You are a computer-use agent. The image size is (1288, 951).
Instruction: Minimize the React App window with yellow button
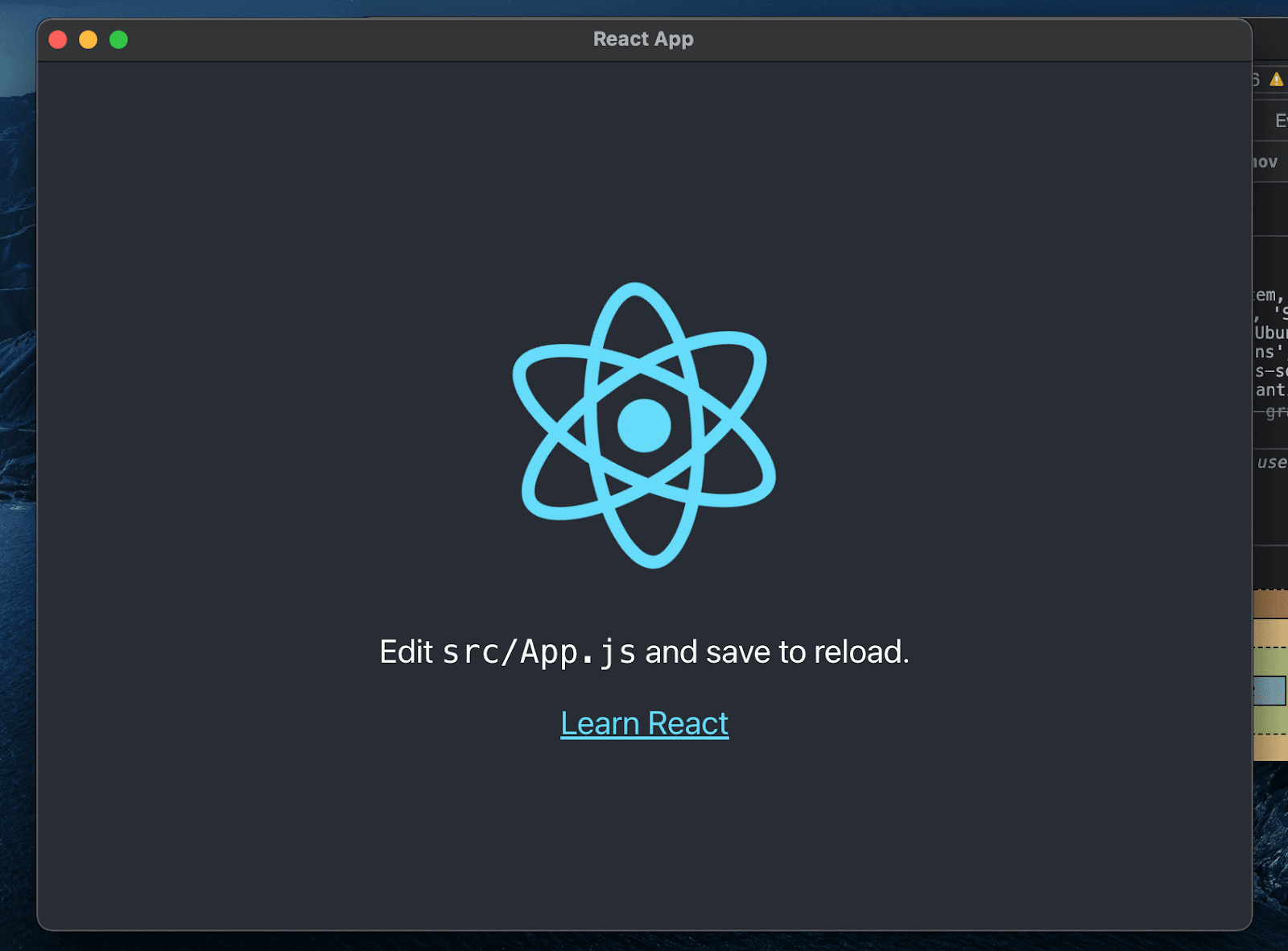(x=89, y=39)
